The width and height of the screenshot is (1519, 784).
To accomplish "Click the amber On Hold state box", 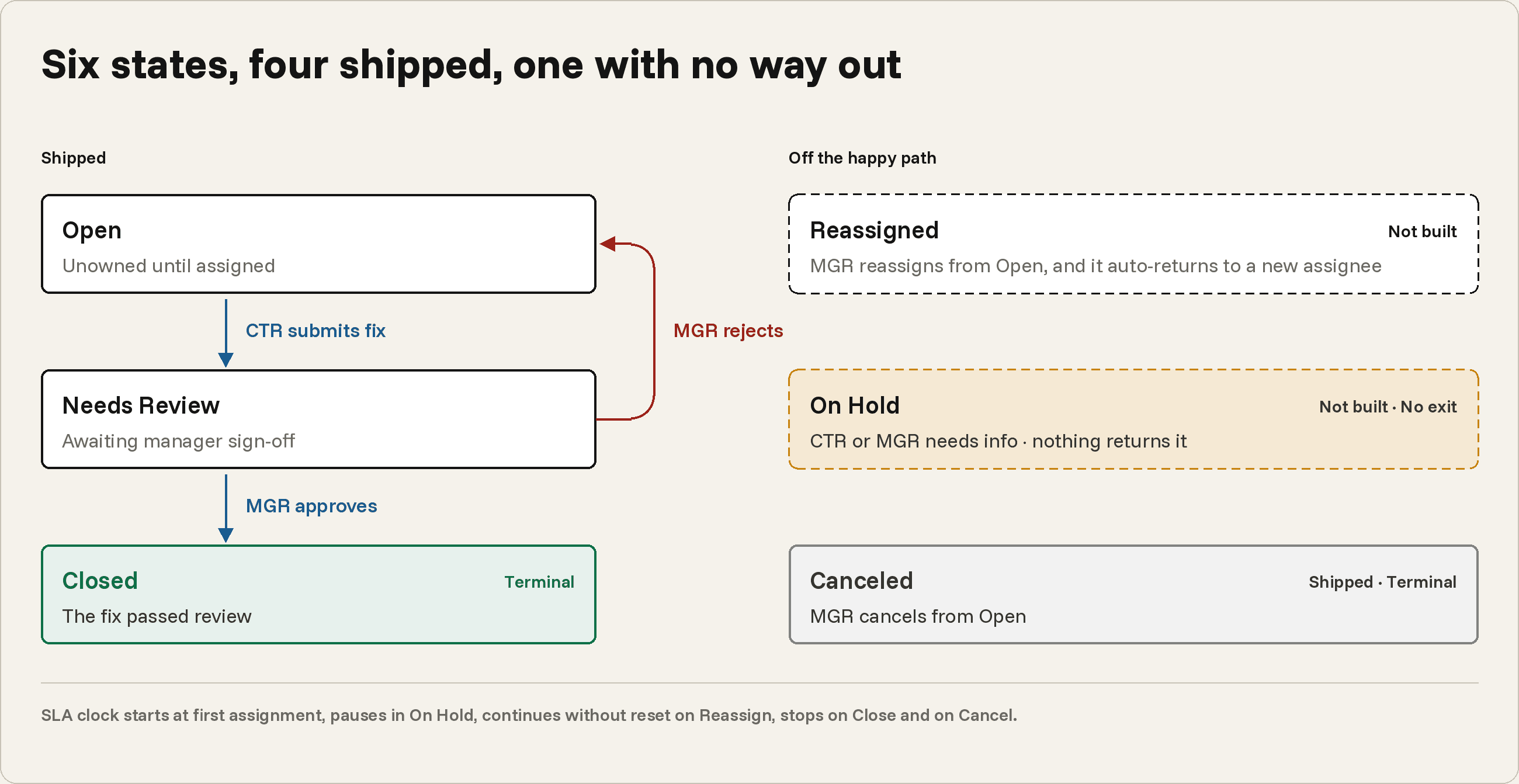I will pos(1133,419).
